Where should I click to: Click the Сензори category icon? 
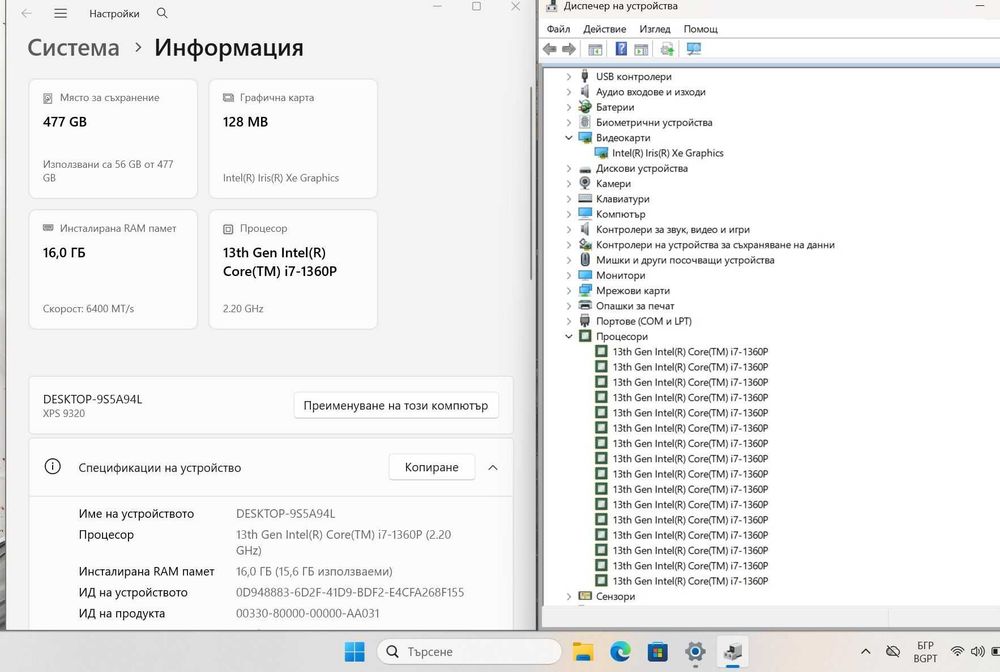(585, 596)
